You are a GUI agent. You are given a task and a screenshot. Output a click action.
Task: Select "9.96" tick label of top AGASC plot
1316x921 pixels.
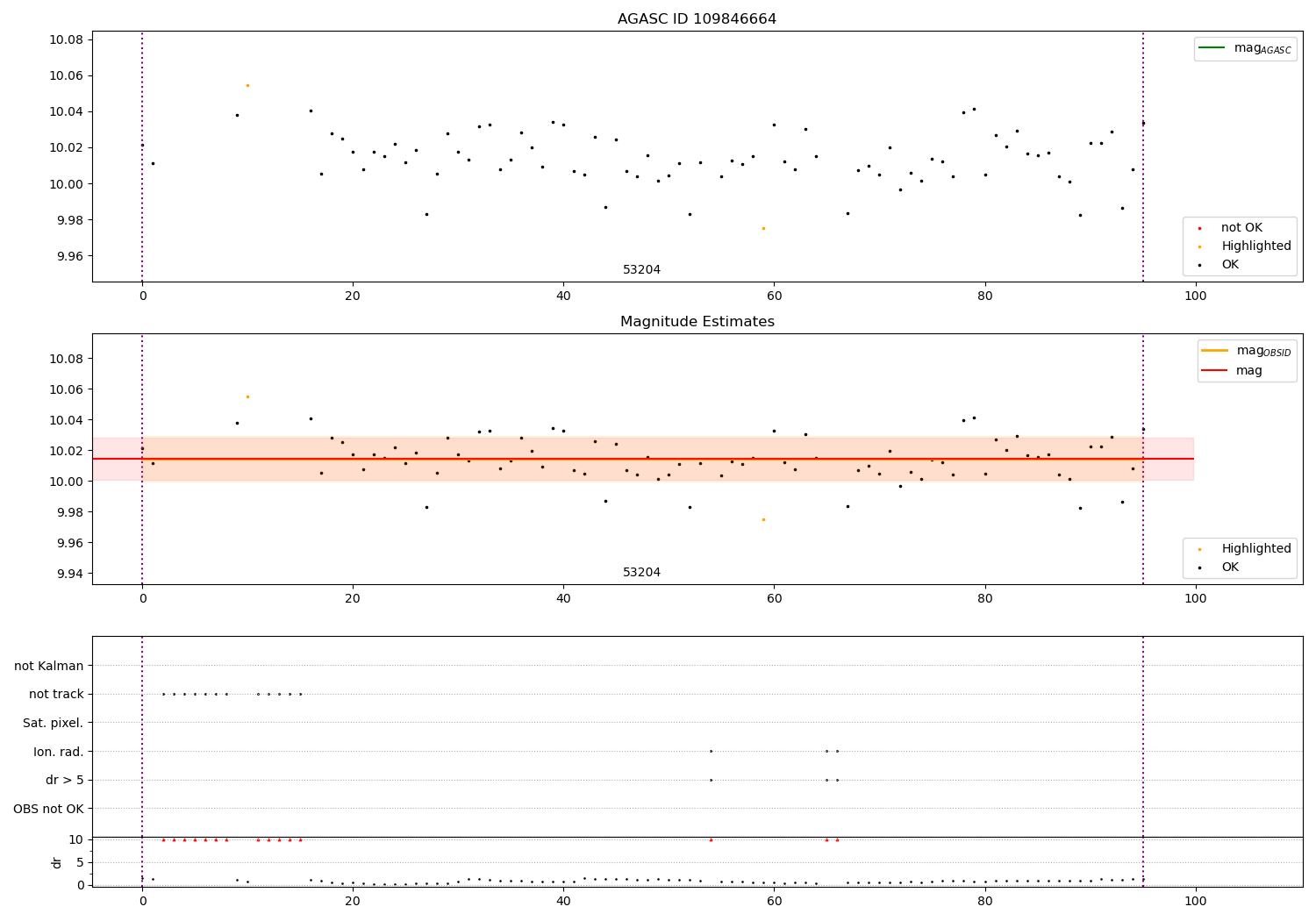coord(68,256)
